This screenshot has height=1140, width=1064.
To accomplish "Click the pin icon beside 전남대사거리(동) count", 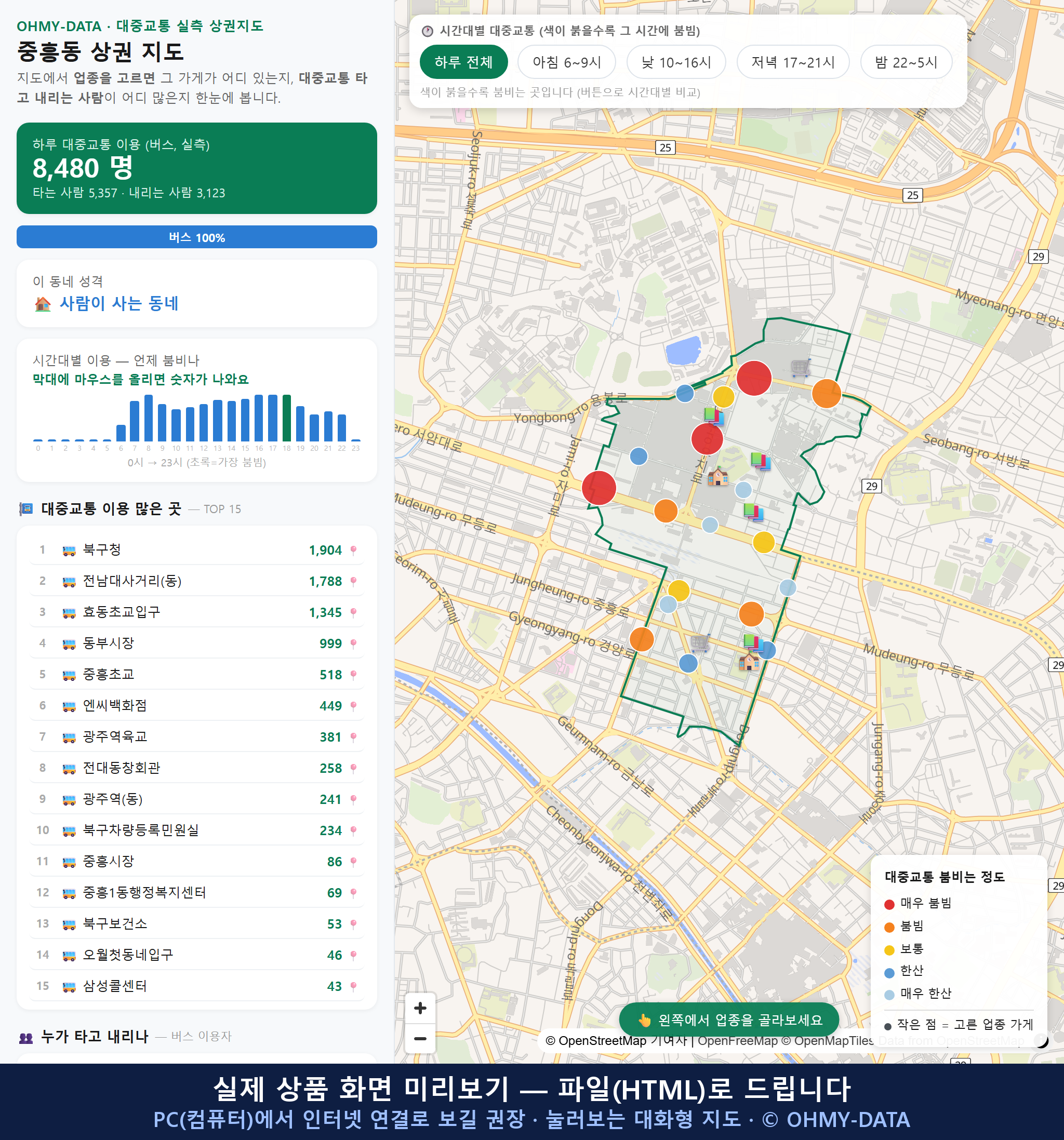I will click(353, 582).
